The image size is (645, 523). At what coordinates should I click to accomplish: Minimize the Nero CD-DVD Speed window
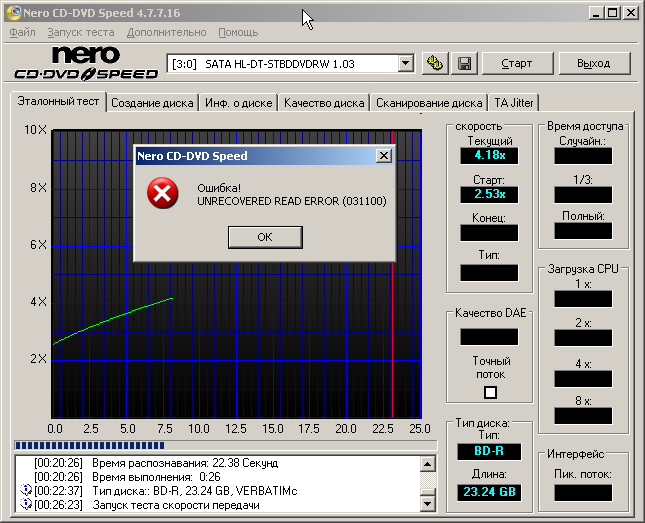[596, 13]
